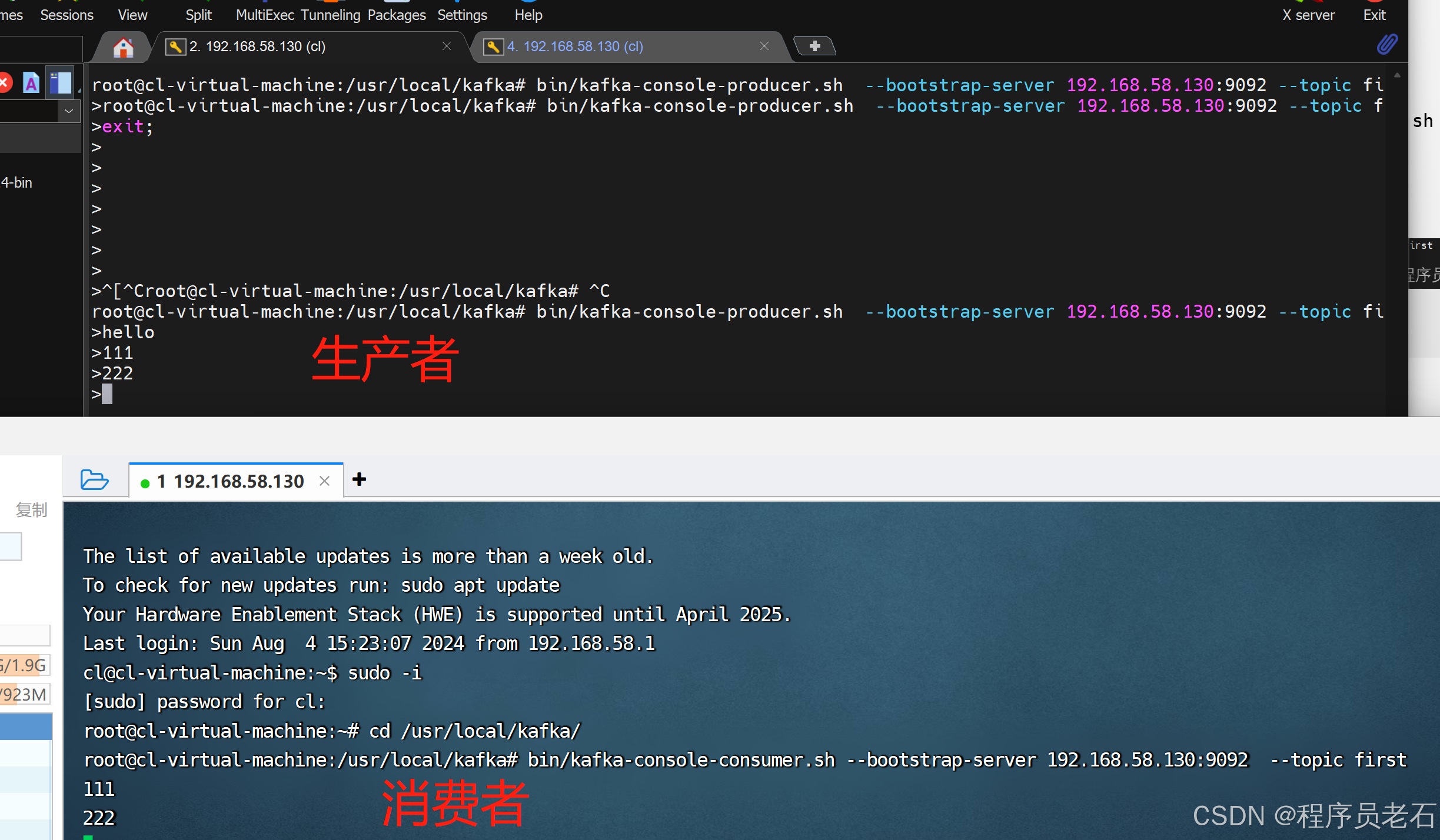1440x840 pixels.
Task: Click the kafka-console-consumer.sh command line
Action: point(745,761)
